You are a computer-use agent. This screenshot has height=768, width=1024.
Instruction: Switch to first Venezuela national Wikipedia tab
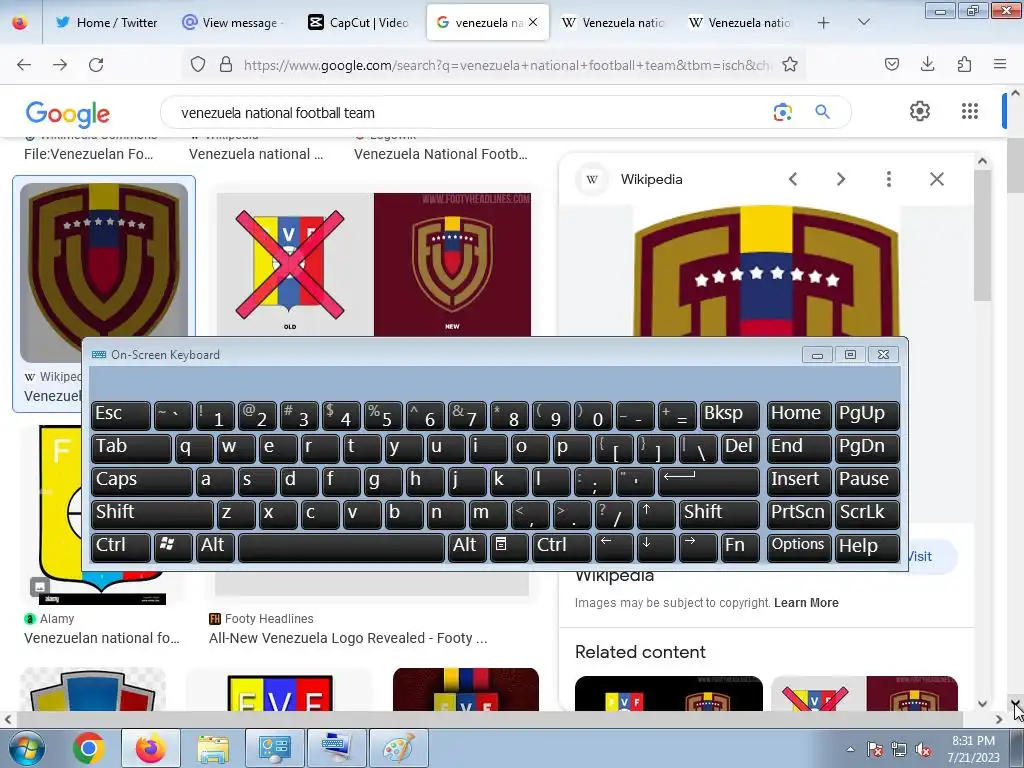coord(613,22)
